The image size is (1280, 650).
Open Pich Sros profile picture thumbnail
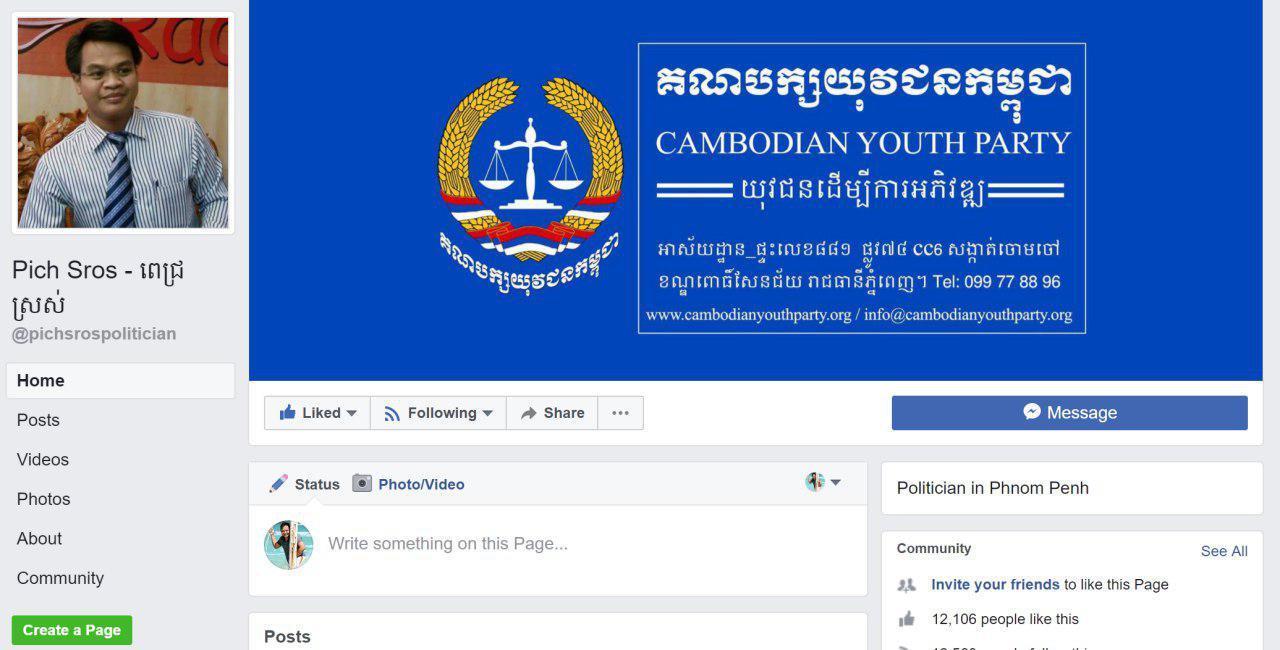(123, 123)
